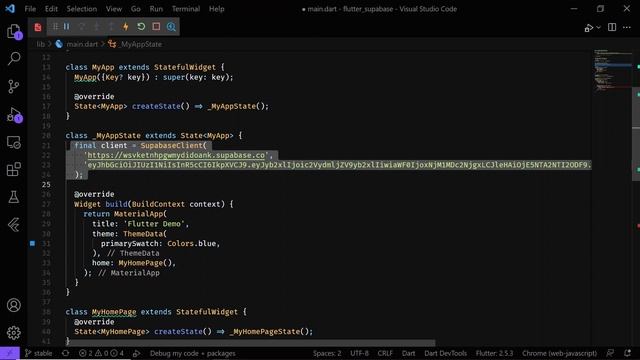Change indentation via Spaces: 2

pos(327,353)
